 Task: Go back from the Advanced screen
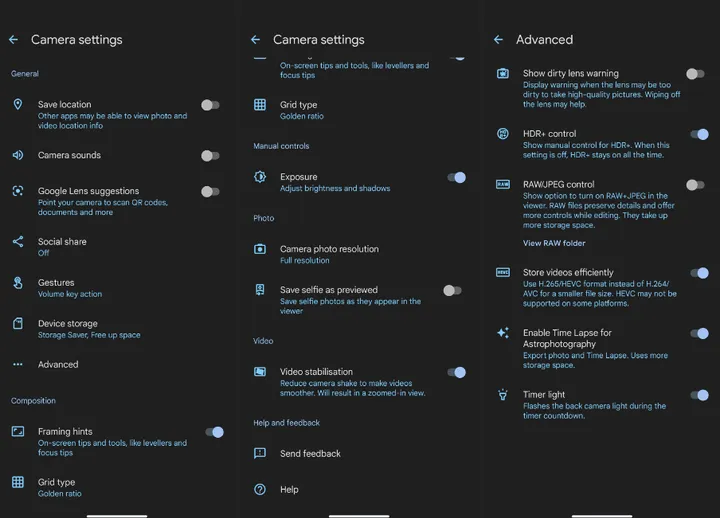pos(498,40)
